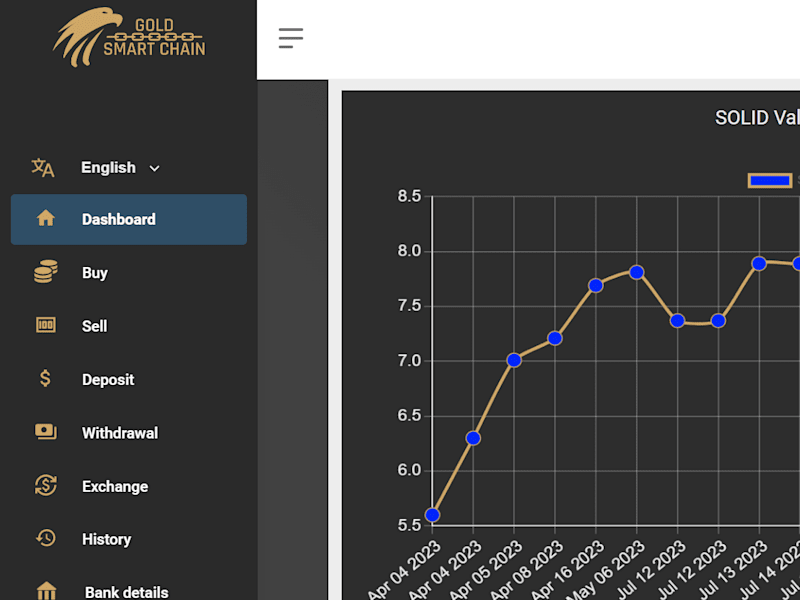Click the Sell banknote icon

(46, 325)
